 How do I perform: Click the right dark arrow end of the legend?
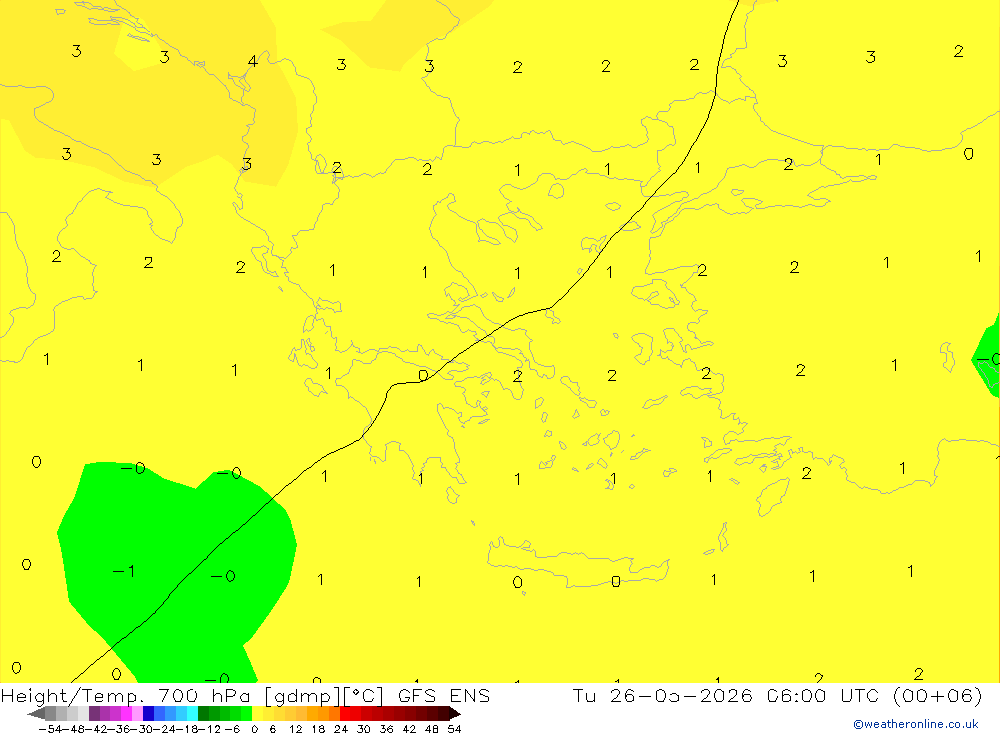455,713
